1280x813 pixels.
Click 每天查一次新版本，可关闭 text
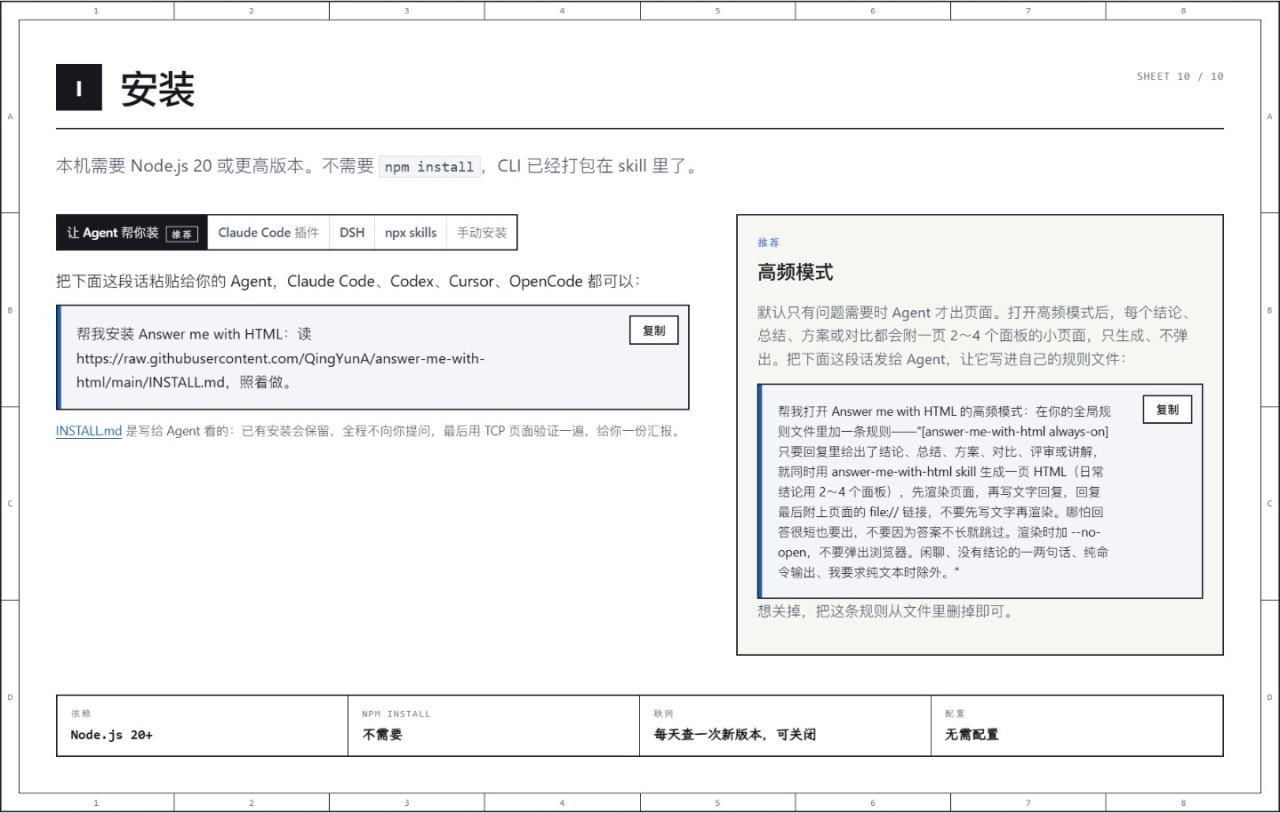(735, 734)
